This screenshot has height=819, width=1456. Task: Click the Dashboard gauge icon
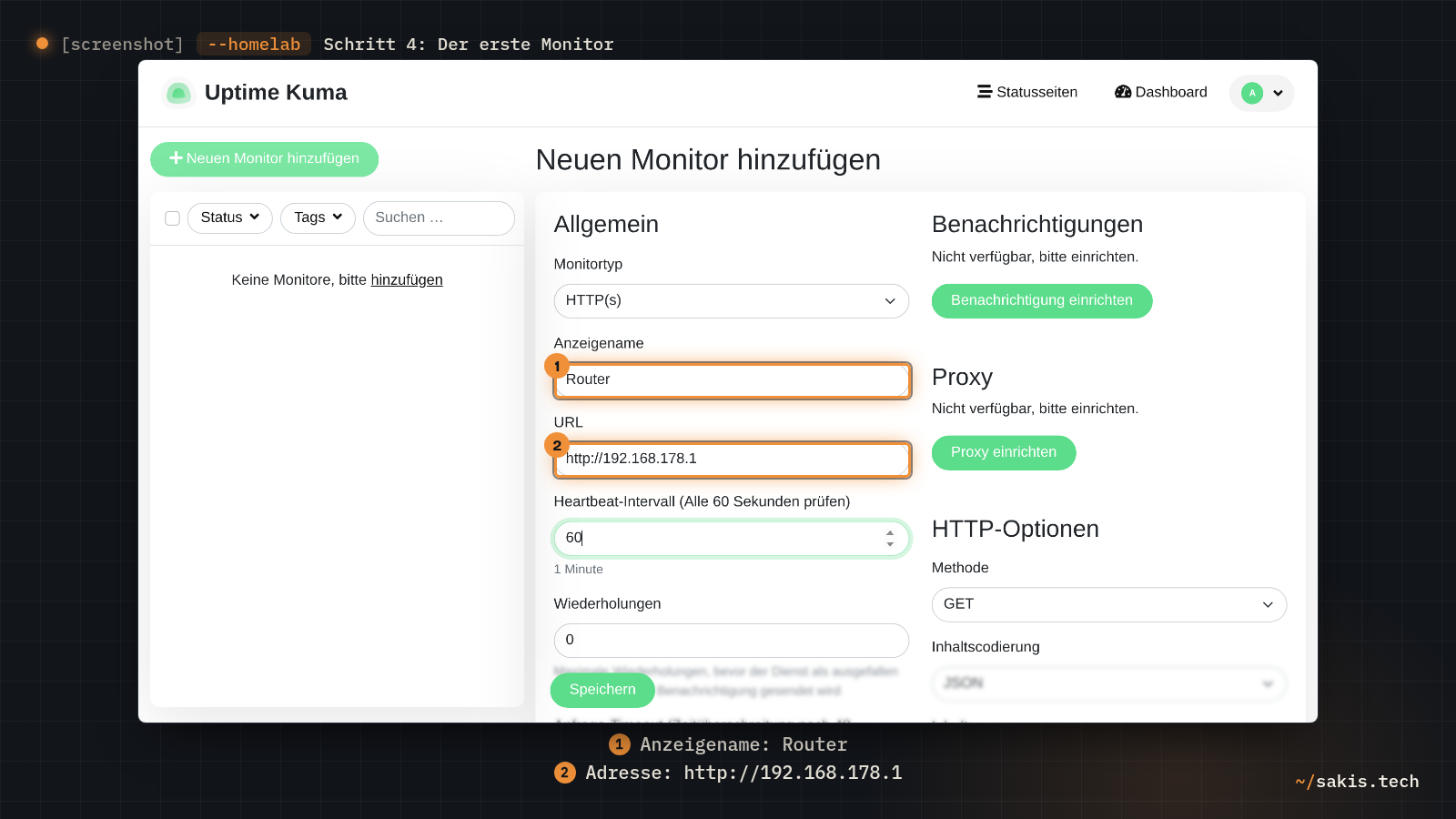coord(1123,92)
